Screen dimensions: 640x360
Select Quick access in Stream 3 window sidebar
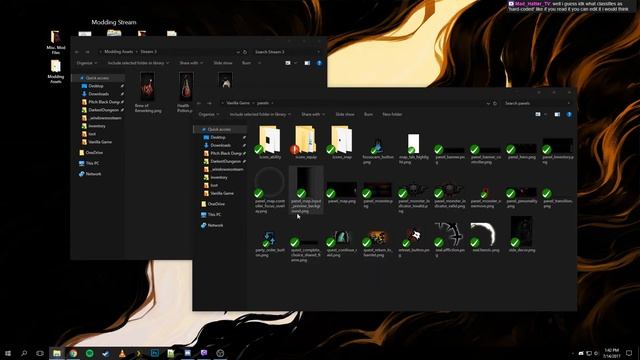[97, 78]
